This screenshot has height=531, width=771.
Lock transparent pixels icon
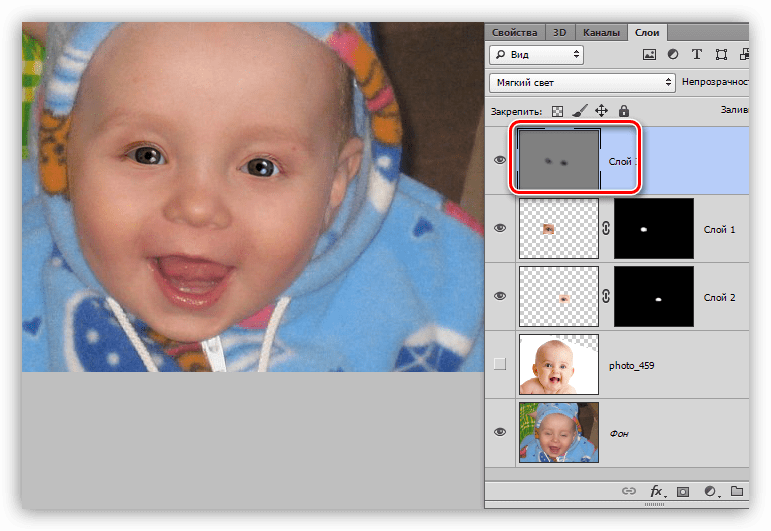(x=557, y=111)
